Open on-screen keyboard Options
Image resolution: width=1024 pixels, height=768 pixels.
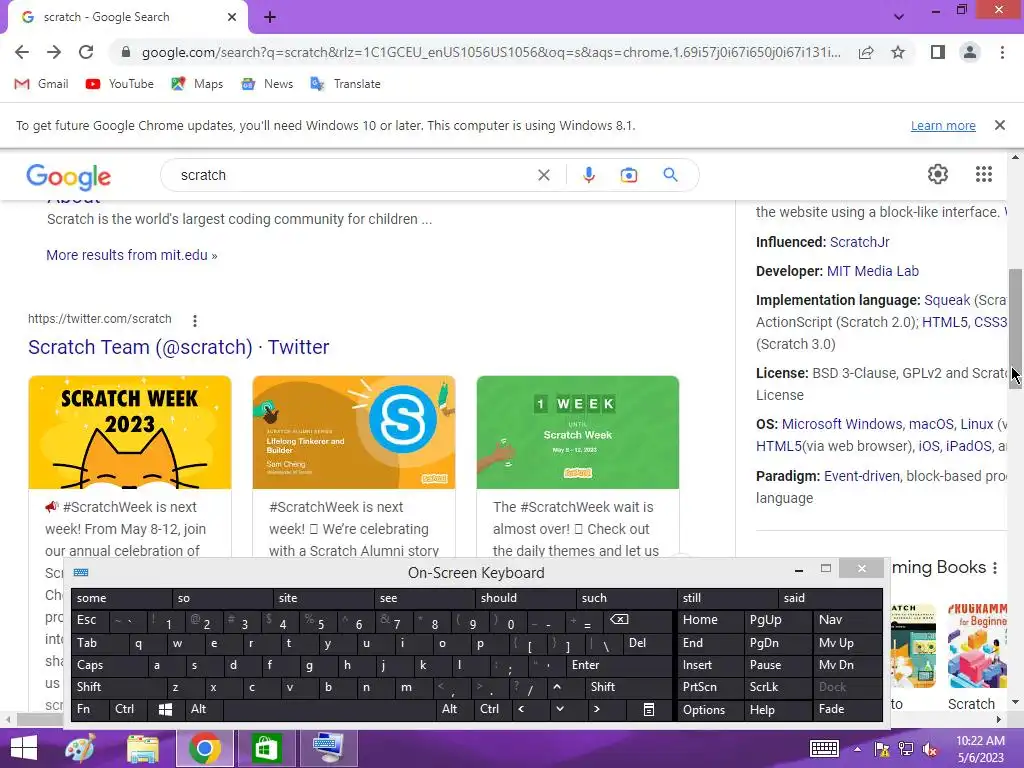pyautogui.click(x=711, y=710)
